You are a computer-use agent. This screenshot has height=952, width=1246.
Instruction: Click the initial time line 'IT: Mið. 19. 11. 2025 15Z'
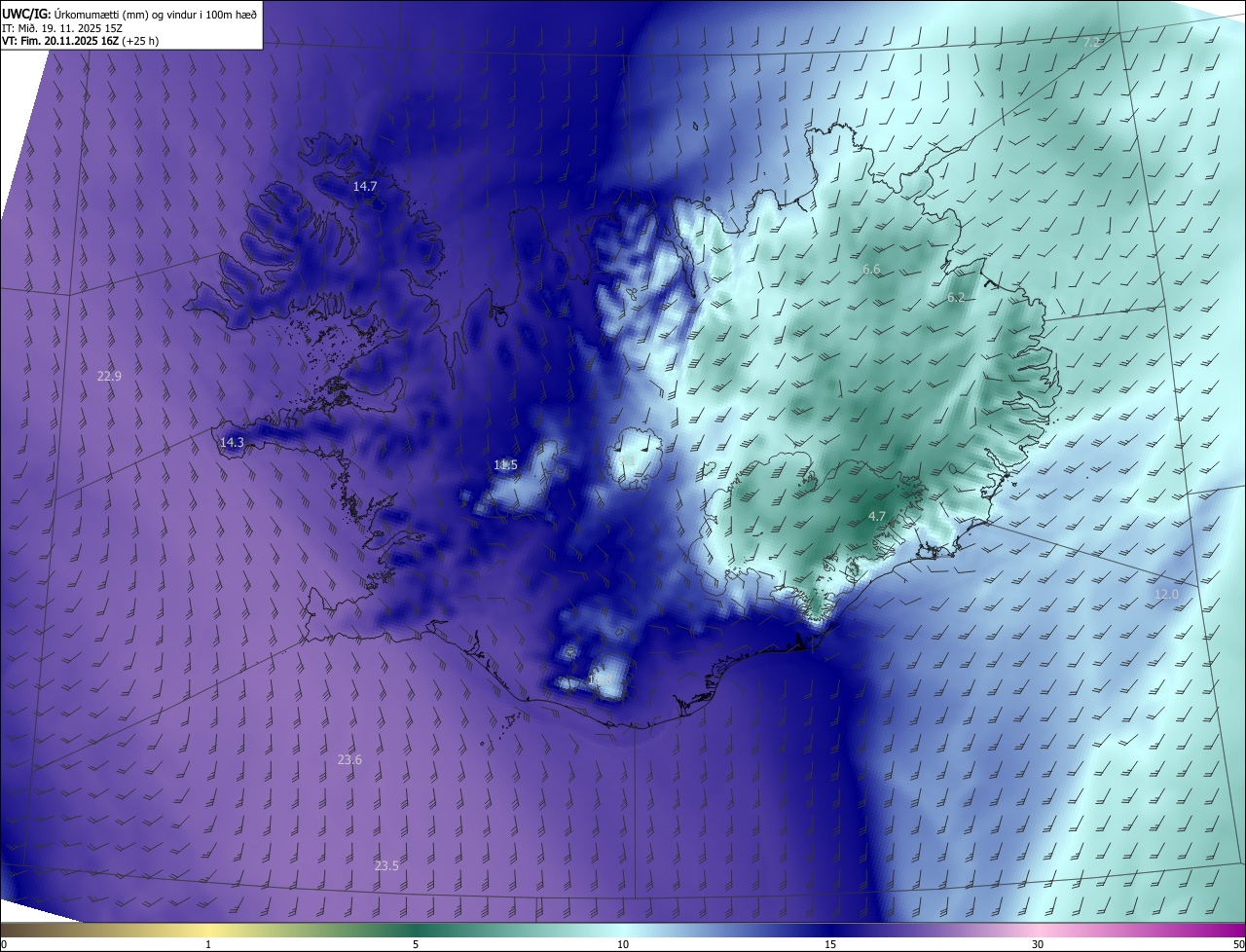tap(63, 28)
